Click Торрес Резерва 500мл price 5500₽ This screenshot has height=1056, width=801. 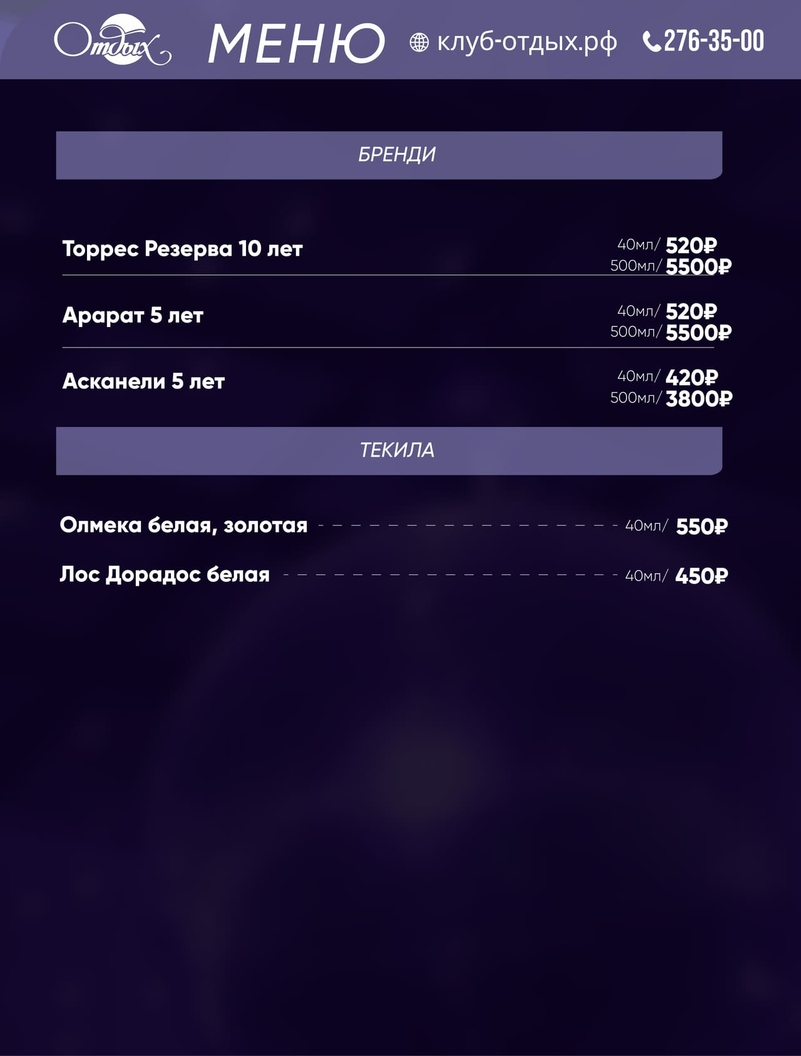pos(698,267)
